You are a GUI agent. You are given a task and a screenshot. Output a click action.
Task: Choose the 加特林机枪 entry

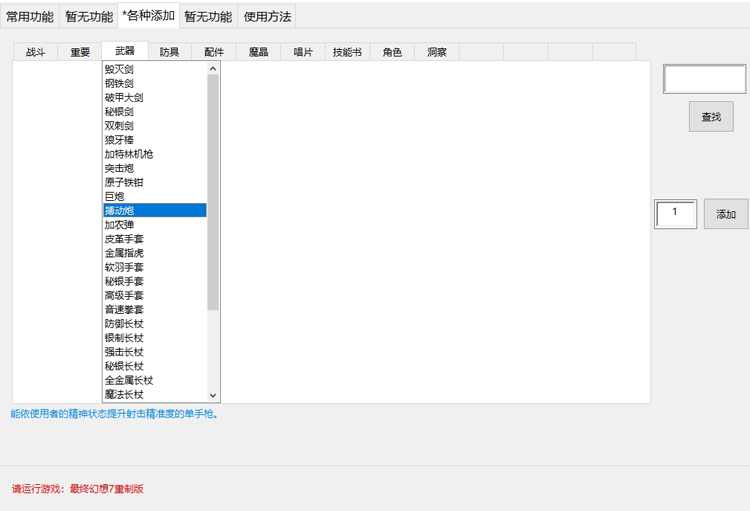[x=155, y=154]
